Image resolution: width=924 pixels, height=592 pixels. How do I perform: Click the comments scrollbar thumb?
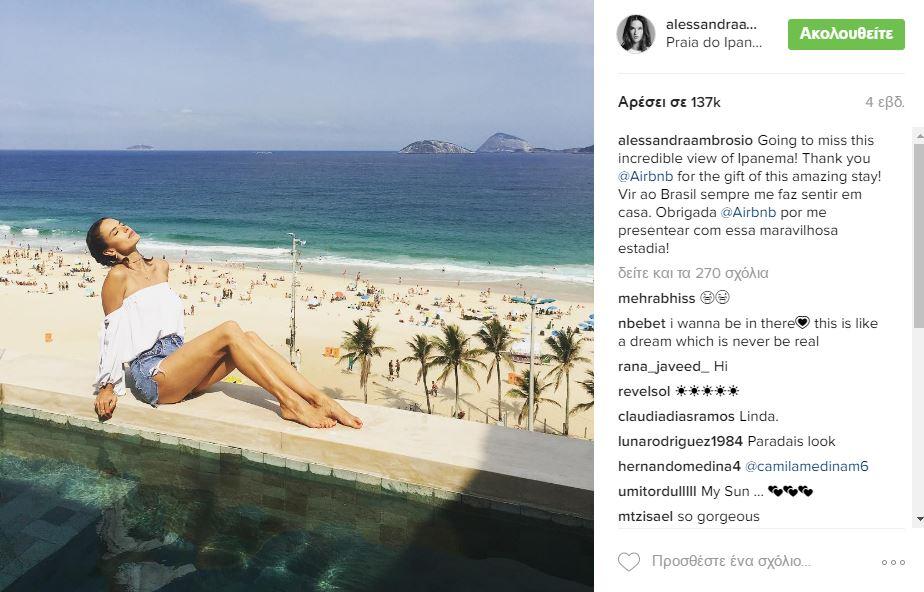pos(919,236)
